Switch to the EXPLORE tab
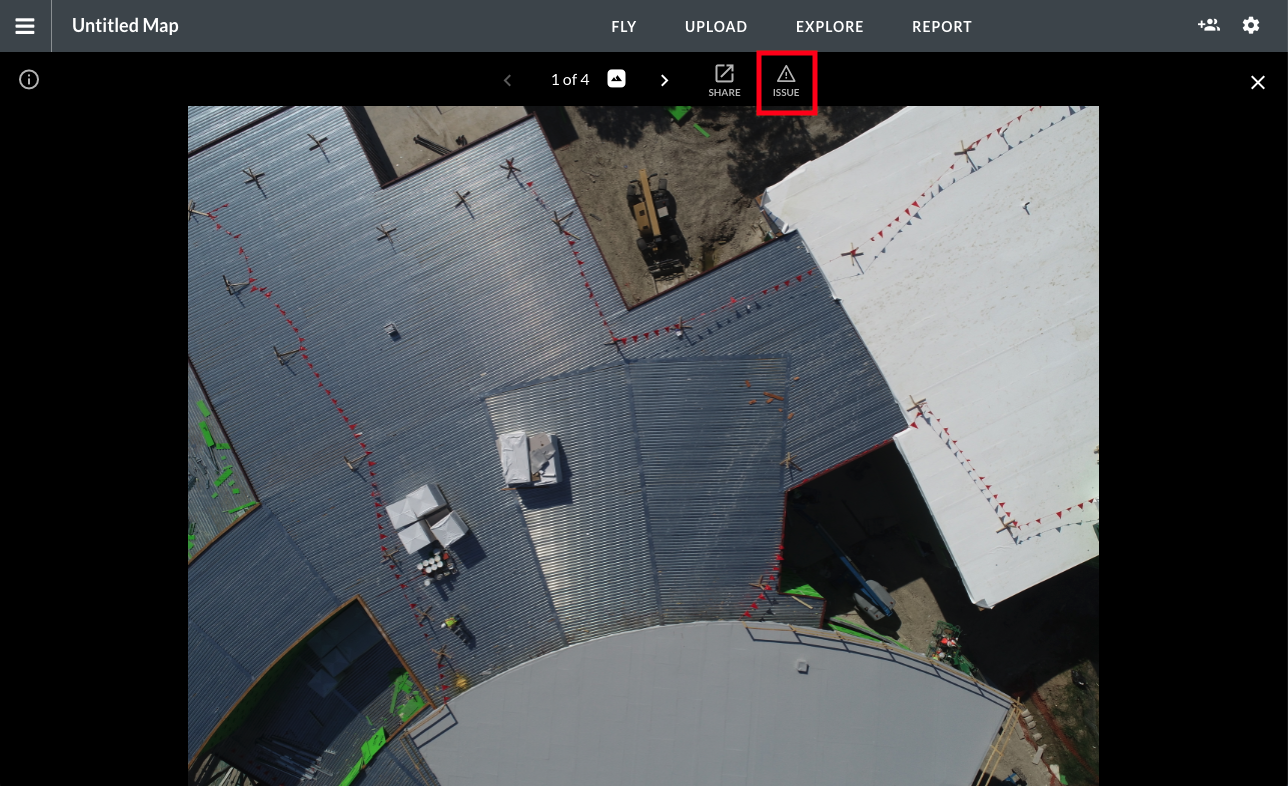 (829, 27)
